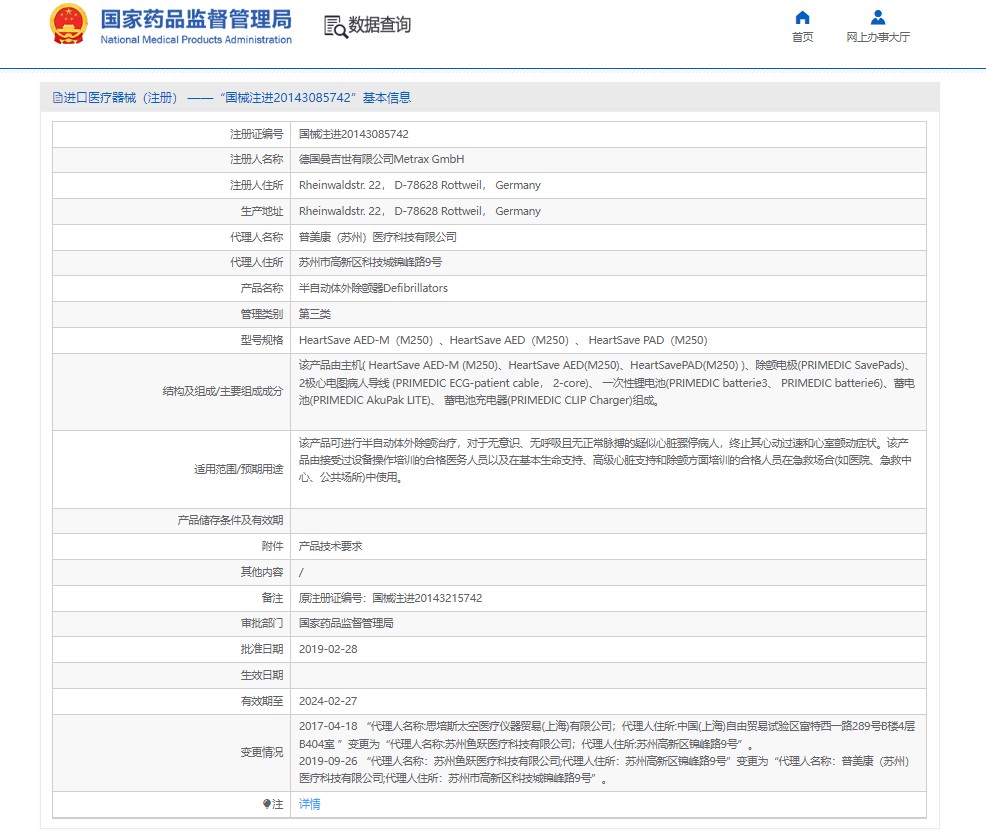Open 网上办事大厅 link
Image resolution: width=986 pixels, height=833 pixels.
[878, 37]
